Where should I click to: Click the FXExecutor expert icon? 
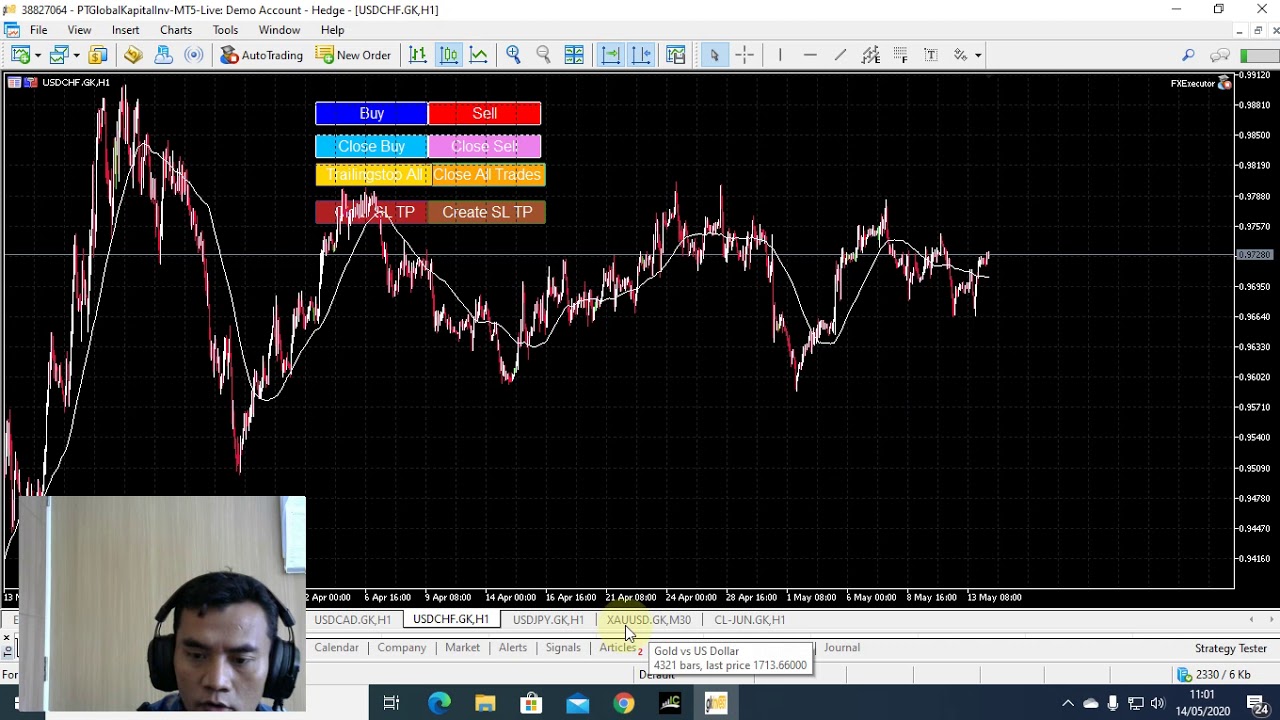1224,83
